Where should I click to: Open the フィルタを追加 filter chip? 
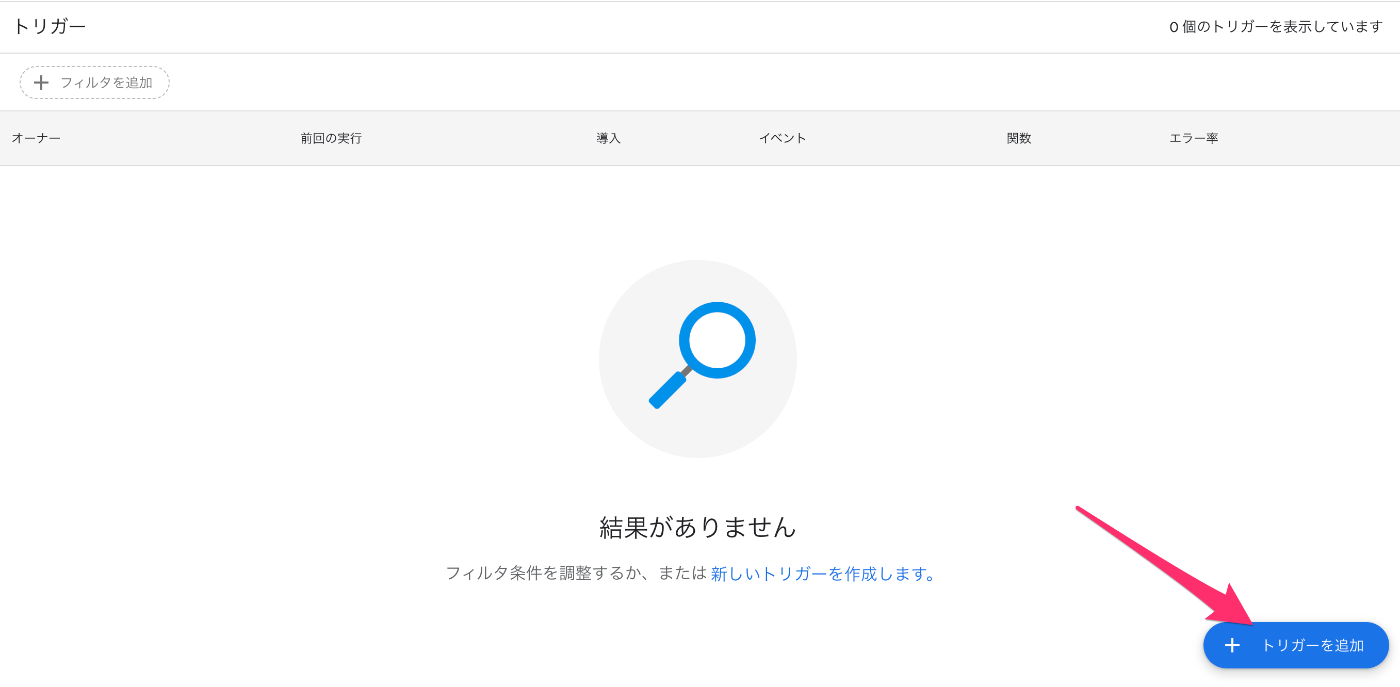pyautogui.click(x=95, y=82)
